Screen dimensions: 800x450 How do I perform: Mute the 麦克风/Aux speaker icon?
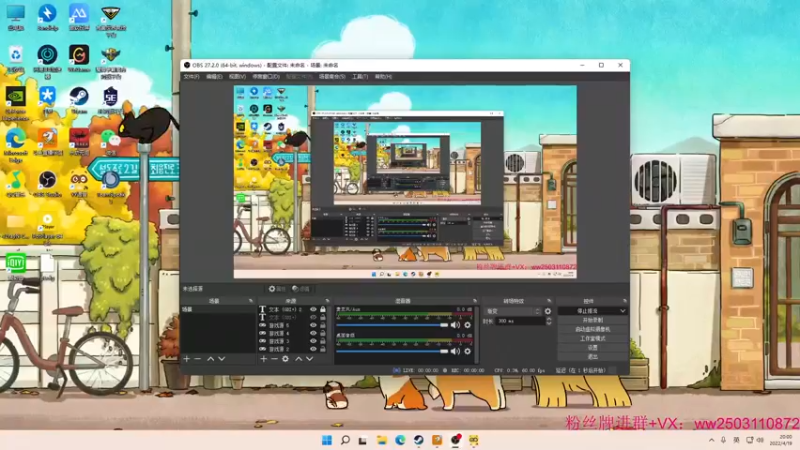(456, 325)
